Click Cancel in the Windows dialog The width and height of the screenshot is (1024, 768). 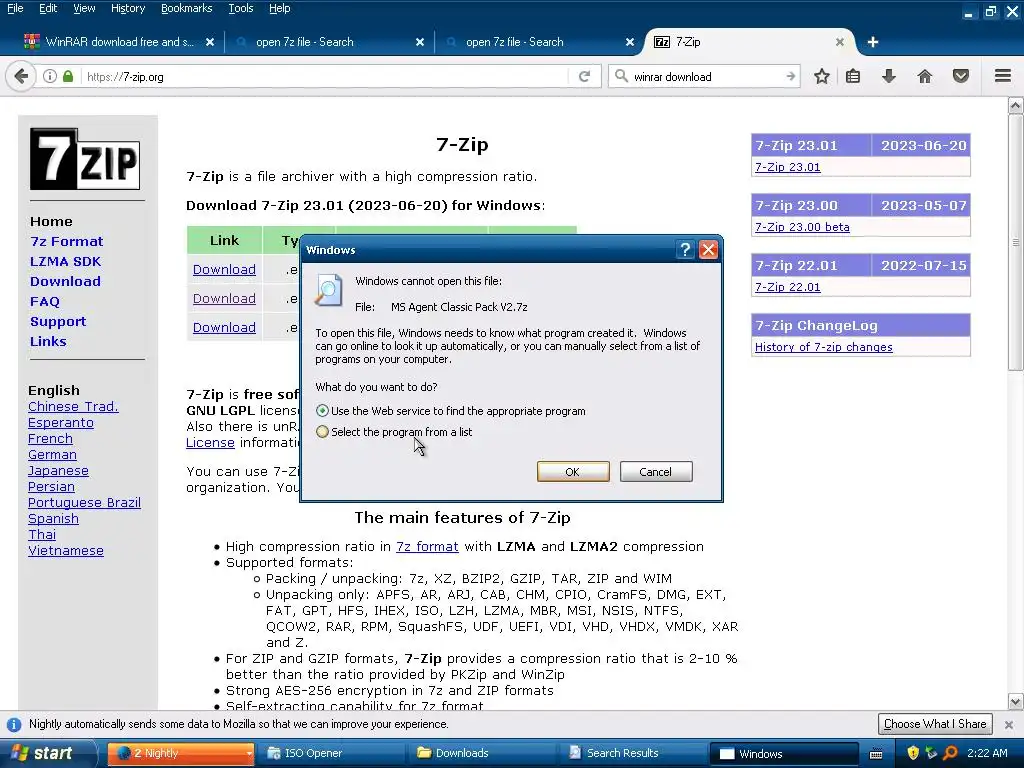[x=656, y=472]
